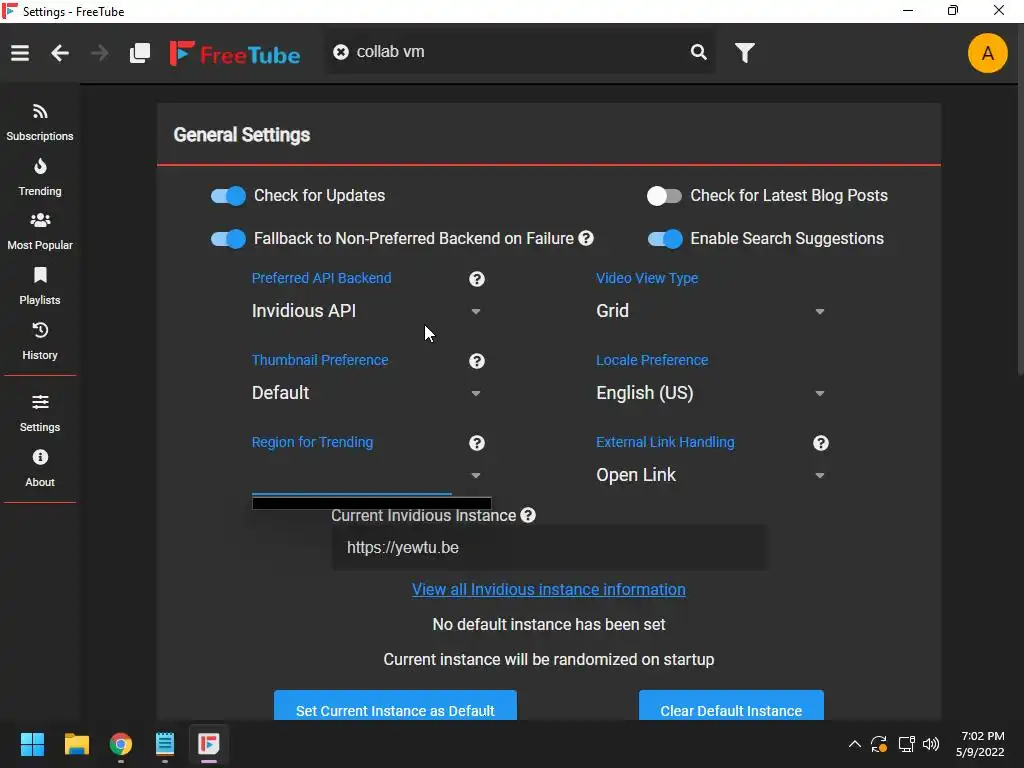The image size is (1024, 768).
Task: Click the sync update tray icon
Action: click(879, 744)
